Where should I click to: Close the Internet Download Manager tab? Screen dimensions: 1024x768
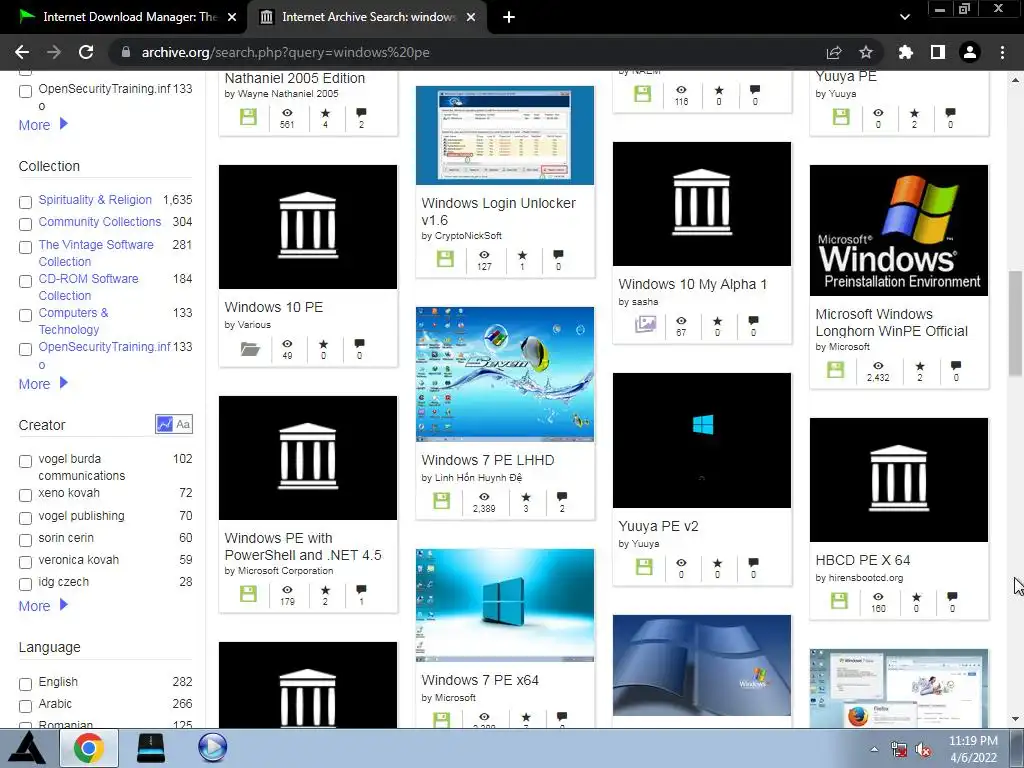point(232,17)
